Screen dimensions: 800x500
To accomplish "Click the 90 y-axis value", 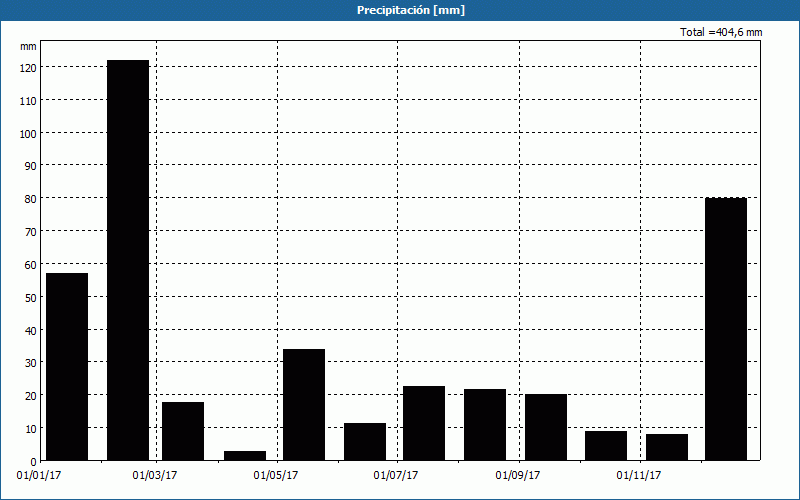I will (x=31, y=166).
